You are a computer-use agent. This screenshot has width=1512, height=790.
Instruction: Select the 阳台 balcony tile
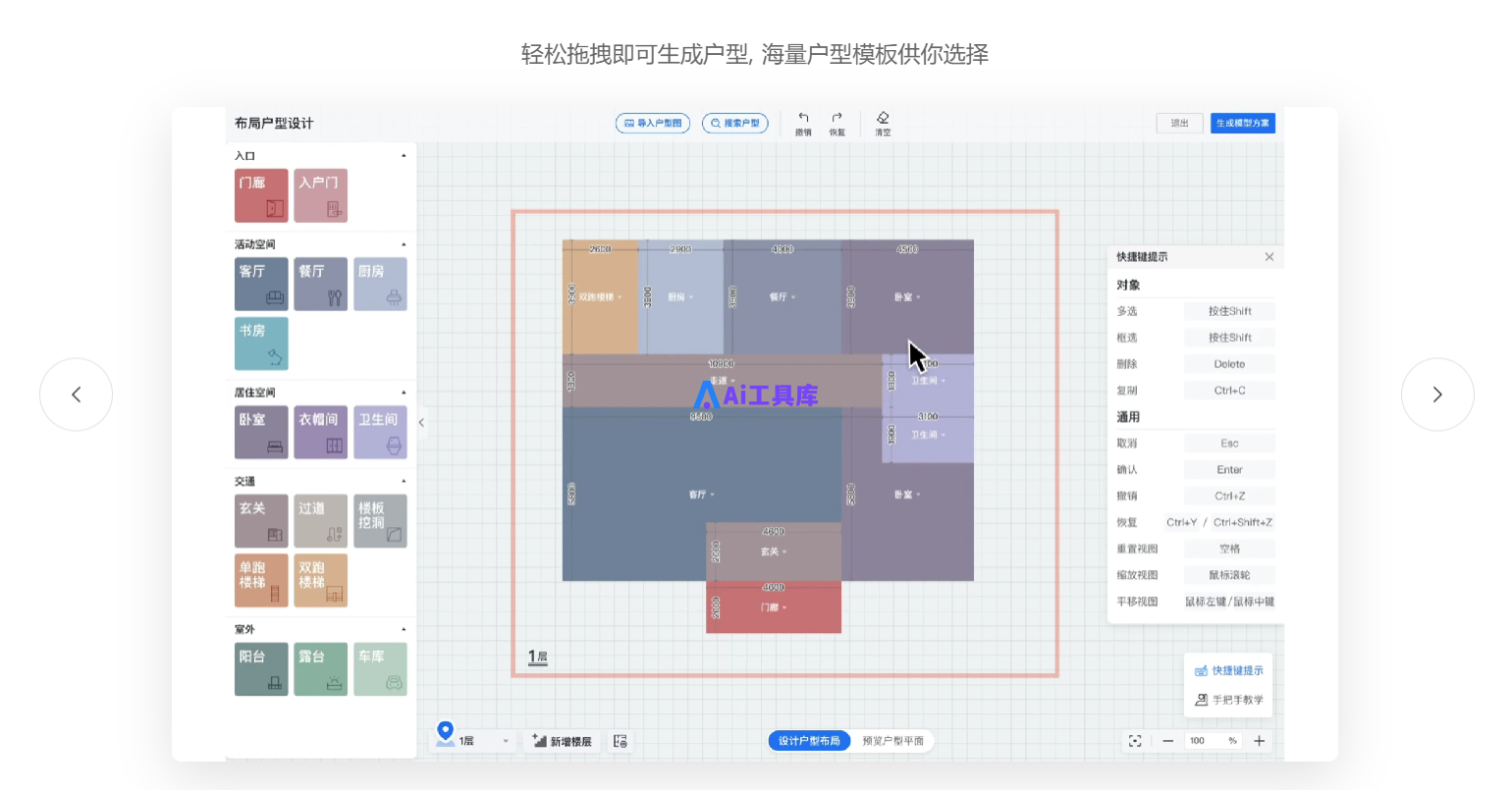point(261,669)
